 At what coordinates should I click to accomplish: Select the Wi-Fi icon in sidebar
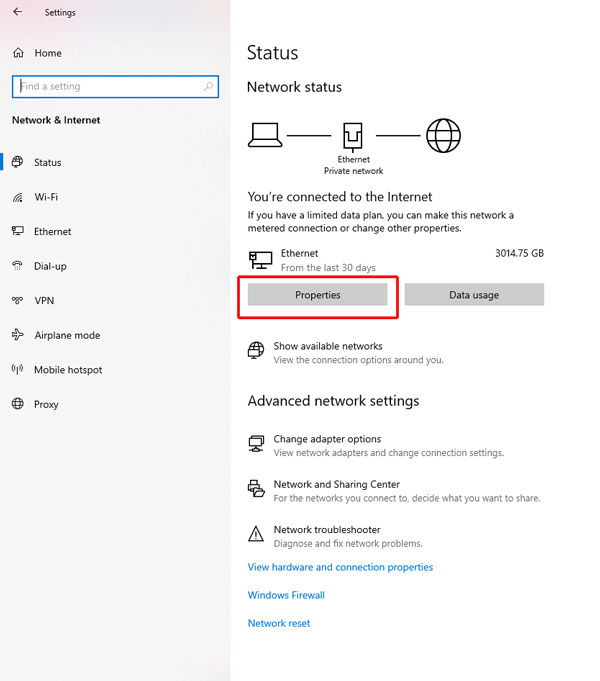click(17, 197)
